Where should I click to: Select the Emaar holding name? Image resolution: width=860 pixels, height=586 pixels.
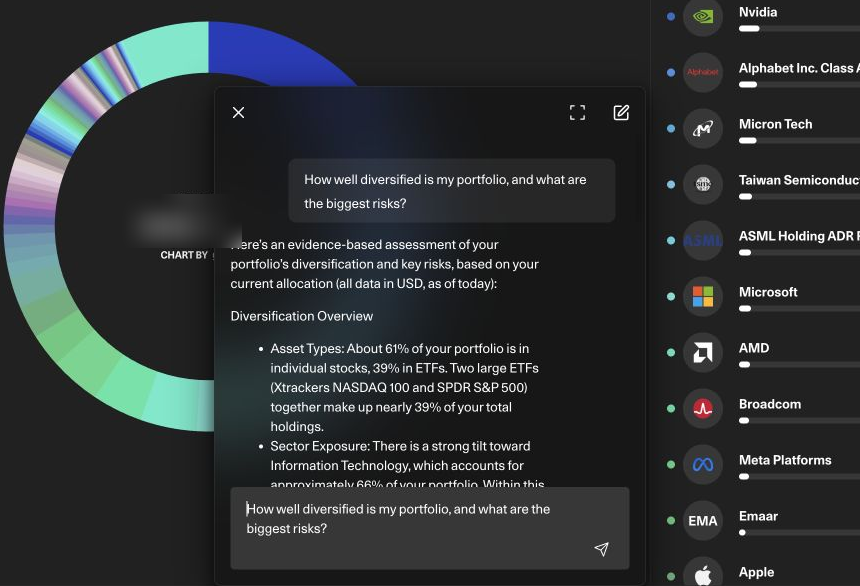pos(758,516)
